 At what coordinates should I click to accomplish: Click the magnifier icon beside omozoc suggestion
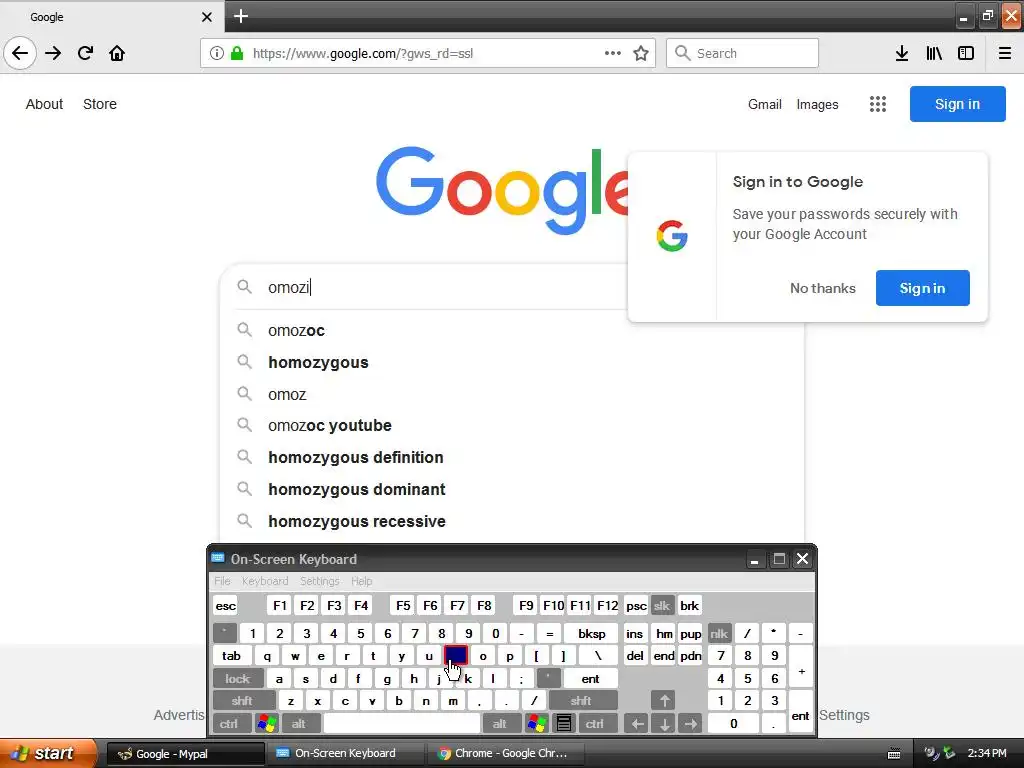(x=244, y=330)
